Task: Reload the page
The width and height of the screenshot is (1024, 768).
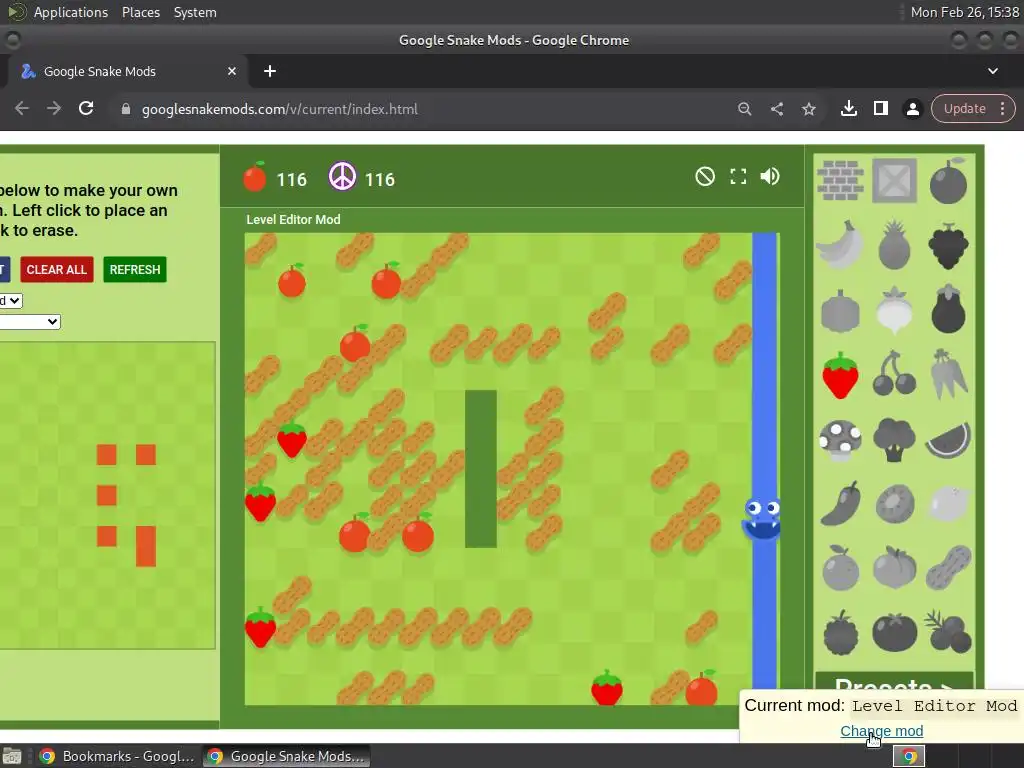Action: click(86, 108)
